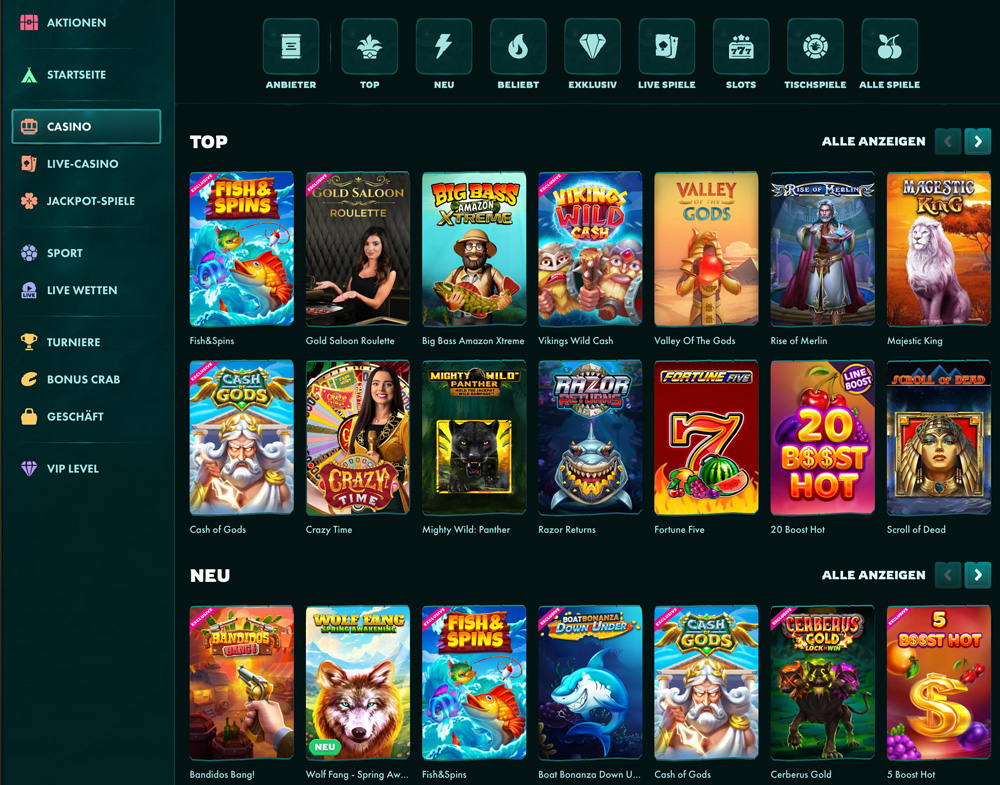Click the Live Wetten play icon

click(29, 290)
